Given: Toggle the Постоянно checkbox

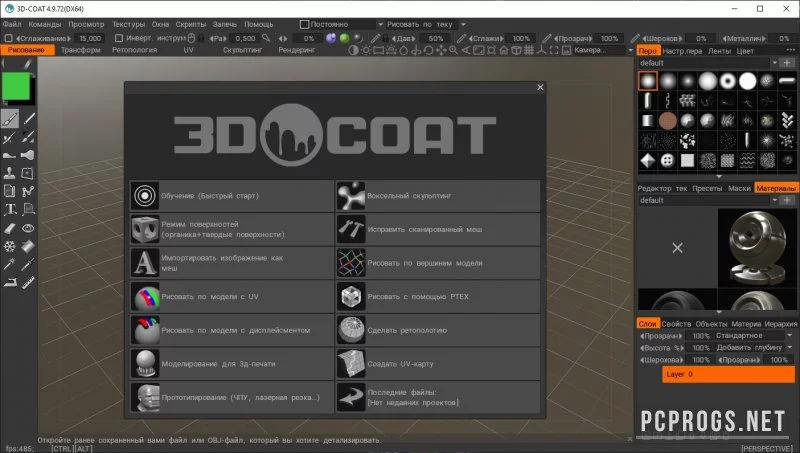Looking at the screenshot, I should point(305,24).
